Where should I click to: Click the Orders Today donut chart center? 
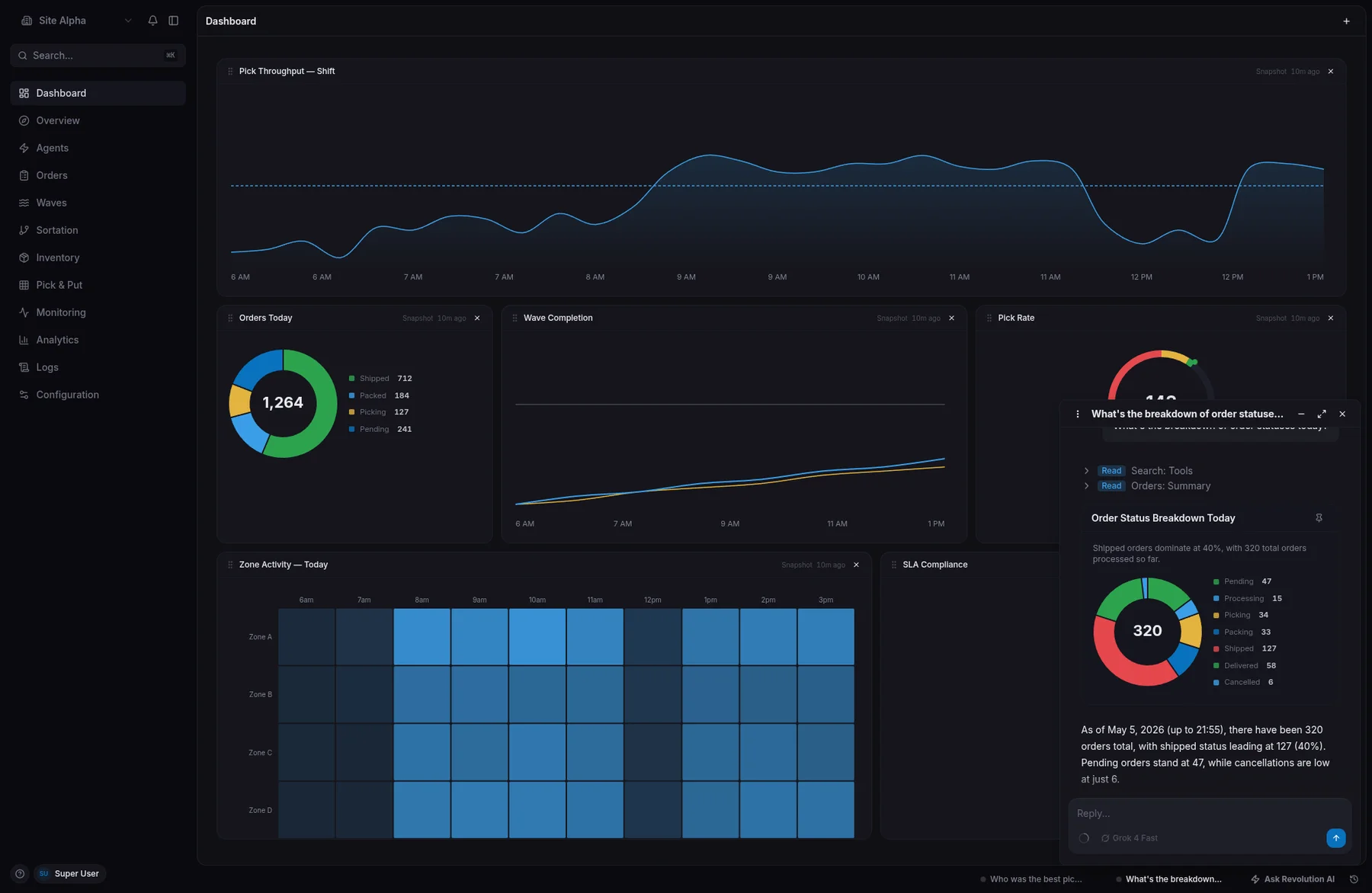point(283,403)
